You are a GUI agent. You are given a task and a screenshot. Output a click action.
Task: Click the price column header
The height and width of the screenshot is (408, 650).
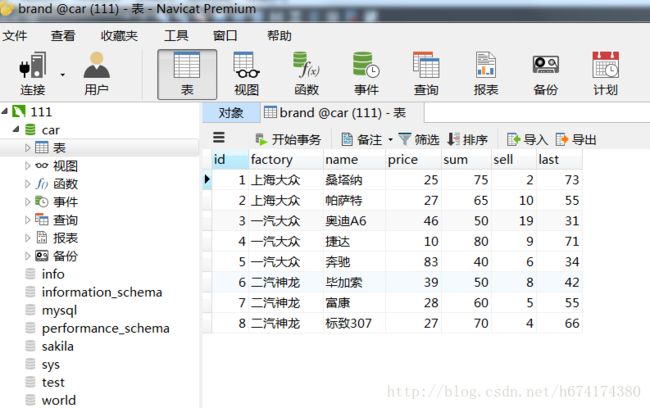pyautogui.click(x=414, y=160)
